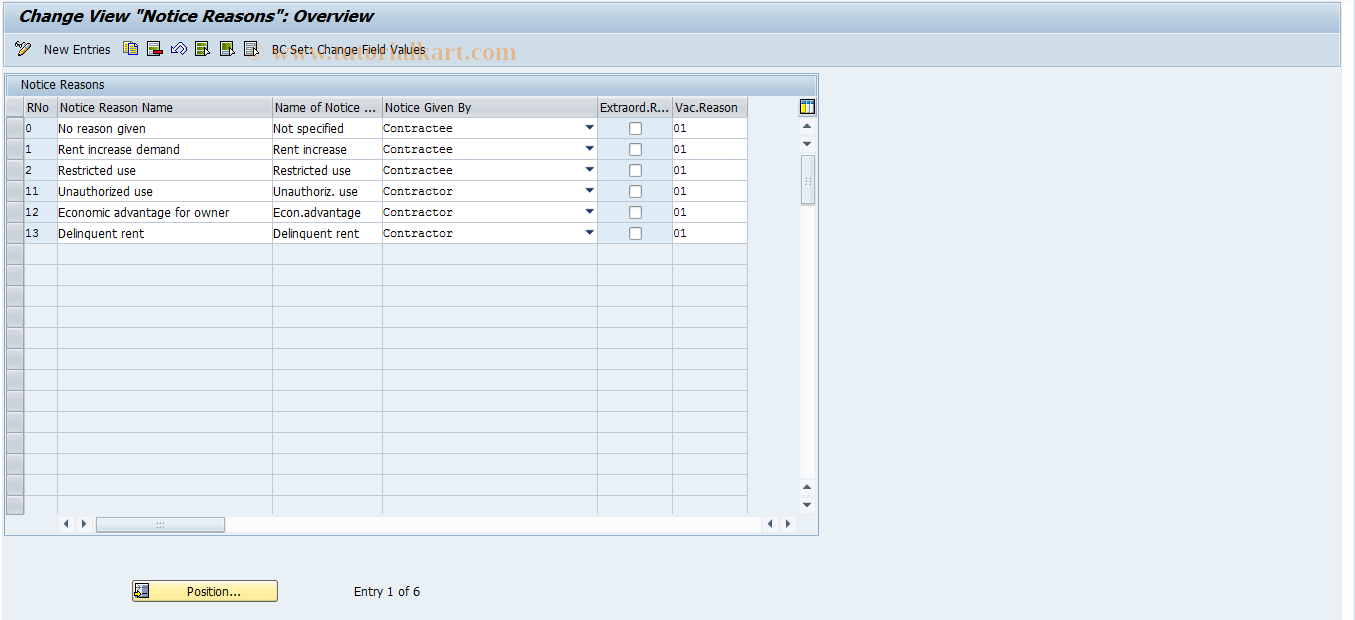Click the Name of Notice column header
Screen dimensions: 1355x620
point(327,107)
